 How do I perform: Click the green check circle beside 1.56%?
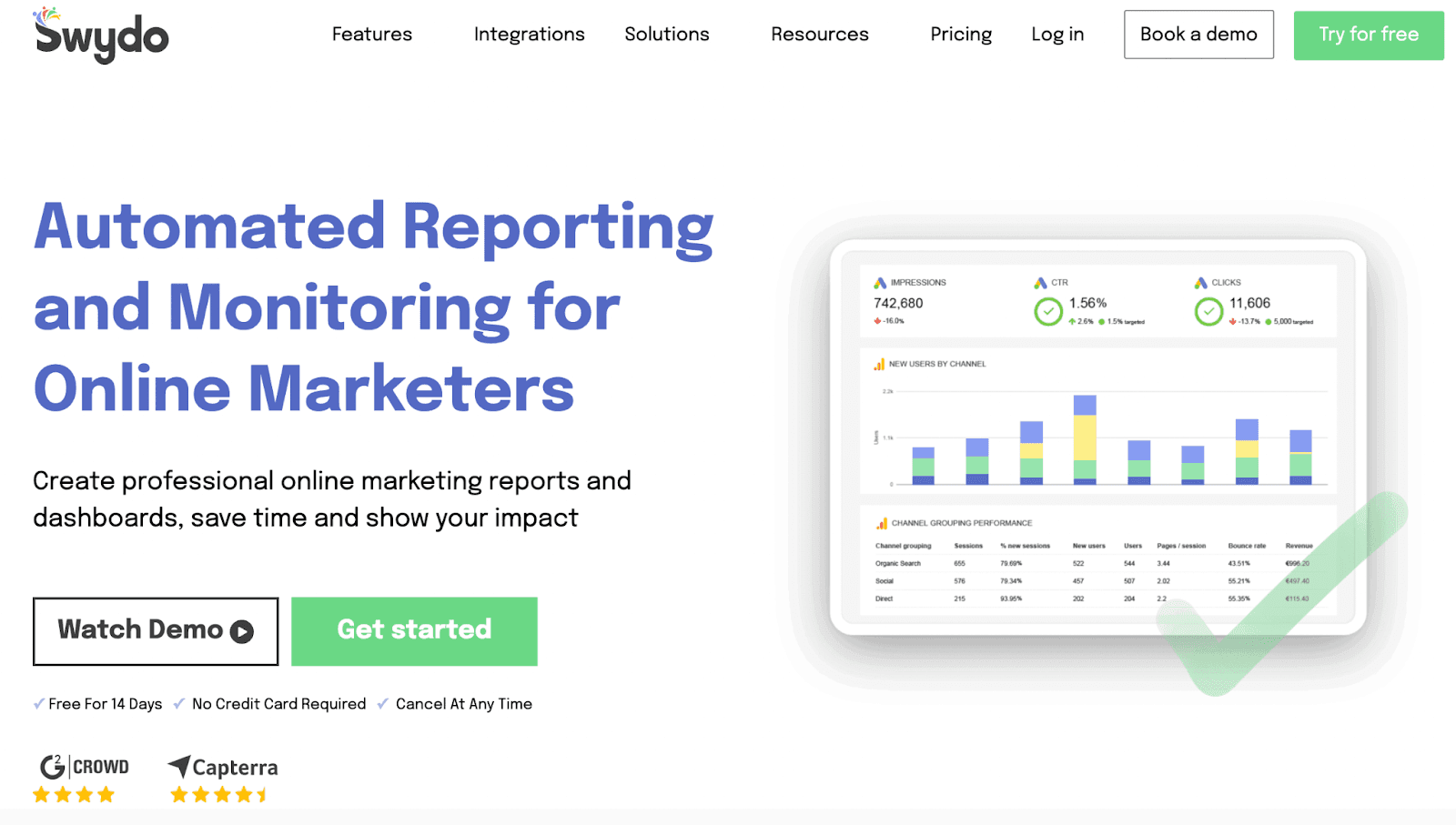pos(1048,312)
